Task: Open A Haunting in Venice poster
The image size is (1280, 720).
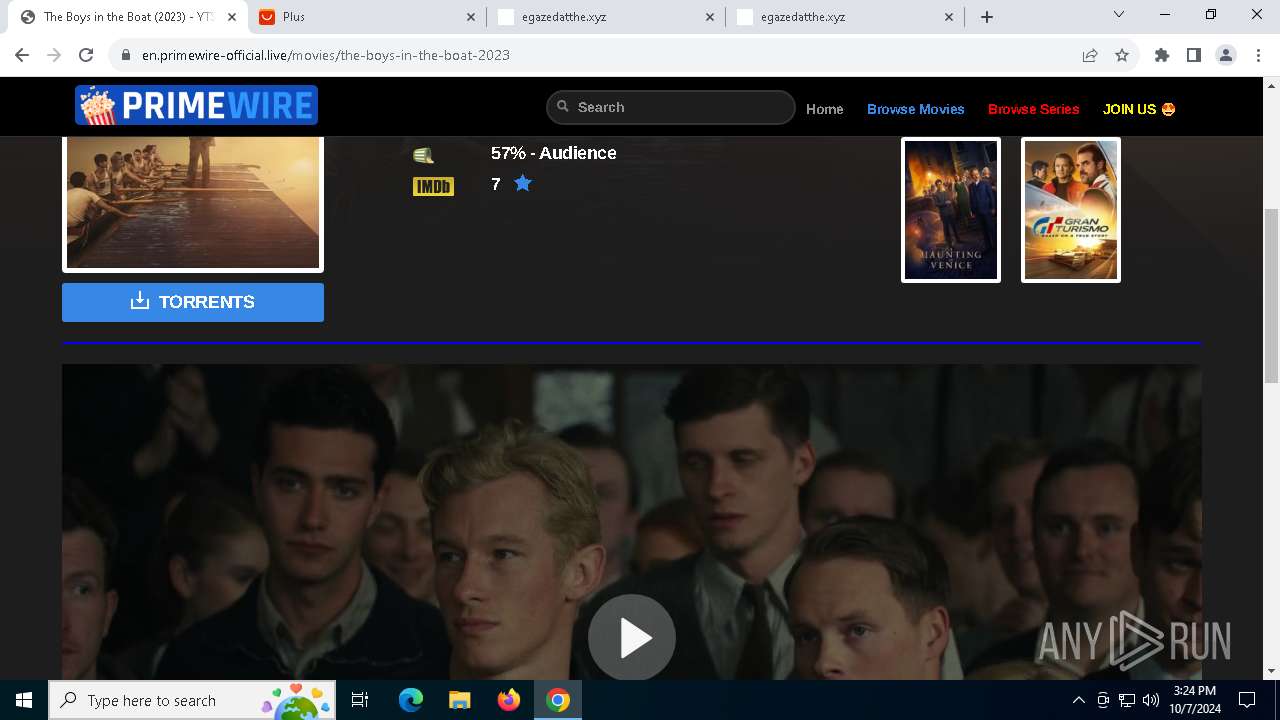Action: 951,210
